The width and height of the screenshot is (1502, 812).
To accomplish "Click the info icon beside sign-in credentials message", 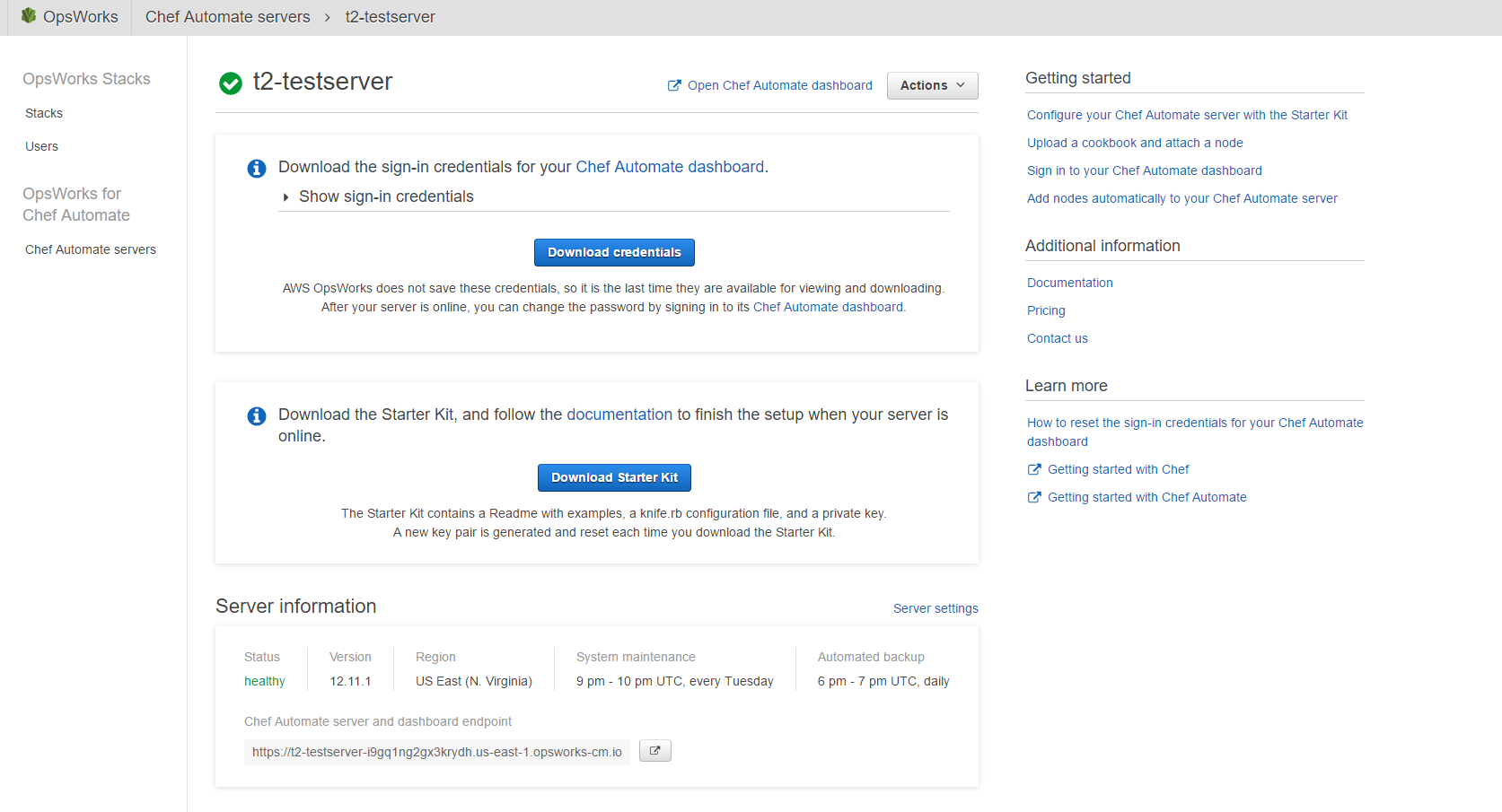I will pos(257,168).
